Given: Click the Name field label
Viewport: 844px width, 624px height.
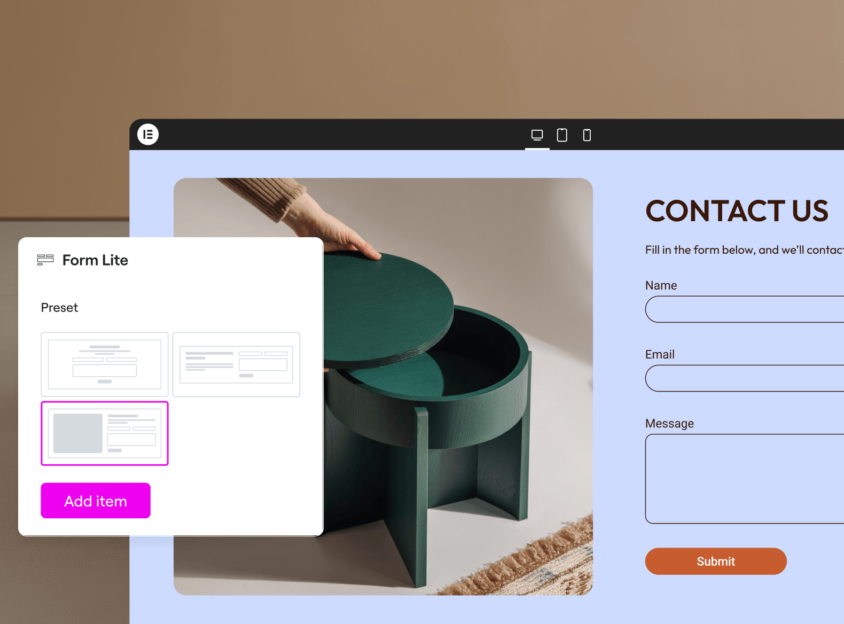Looking at the screenshot, I should coord(661,285).
